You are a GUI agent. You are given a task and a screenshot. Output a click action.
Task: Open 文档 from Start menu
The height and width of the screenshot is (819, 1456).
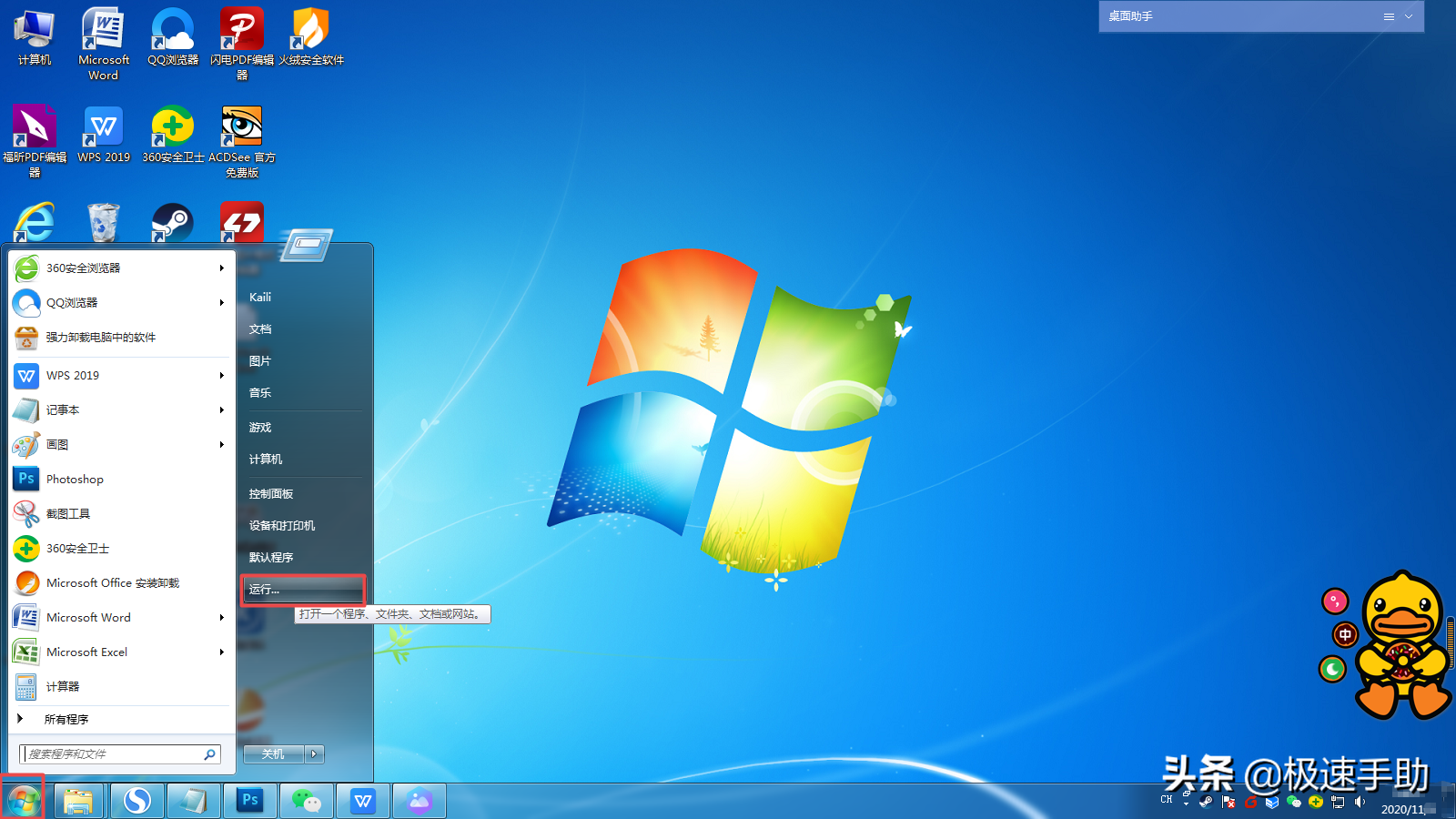click(303, 329)
